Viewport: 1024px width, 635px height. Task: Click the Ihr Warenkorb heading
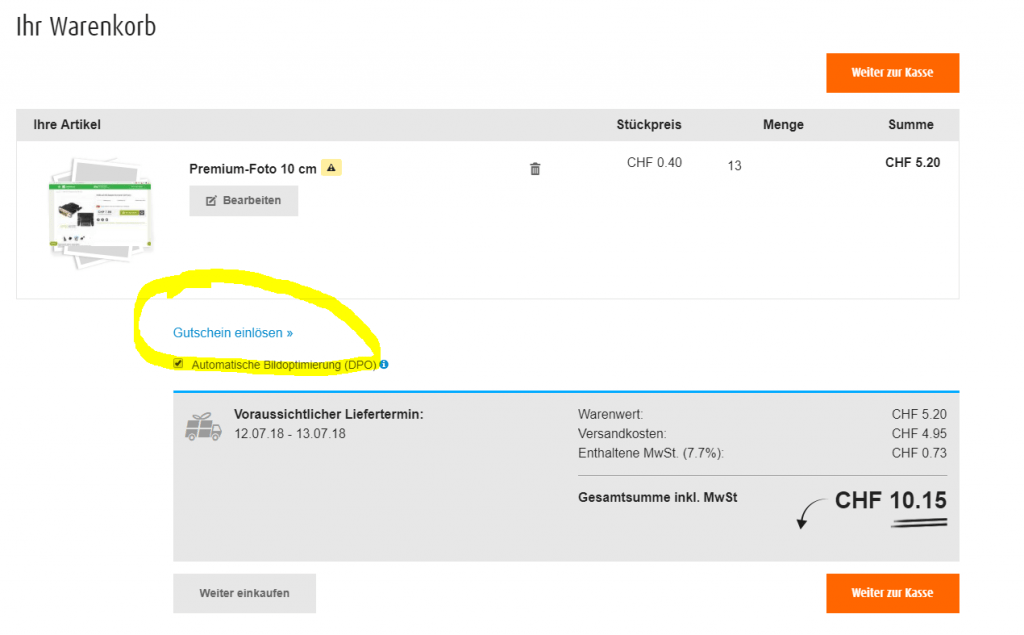coord(86,27)
